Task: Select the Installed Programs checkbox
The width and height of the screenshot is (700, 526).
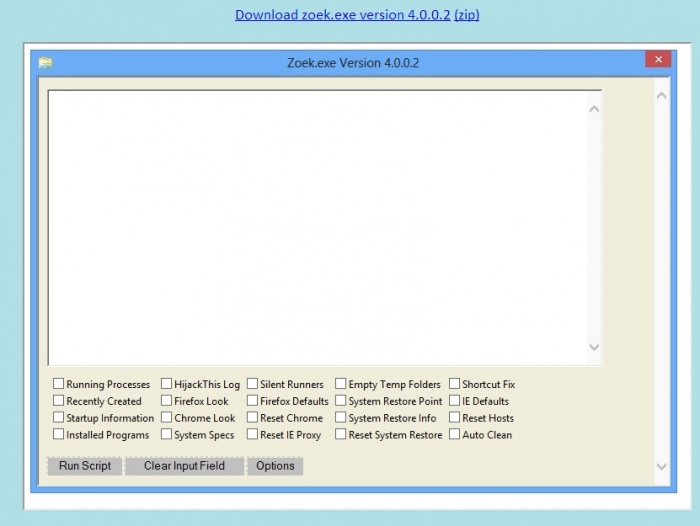Action: point(58,434)
